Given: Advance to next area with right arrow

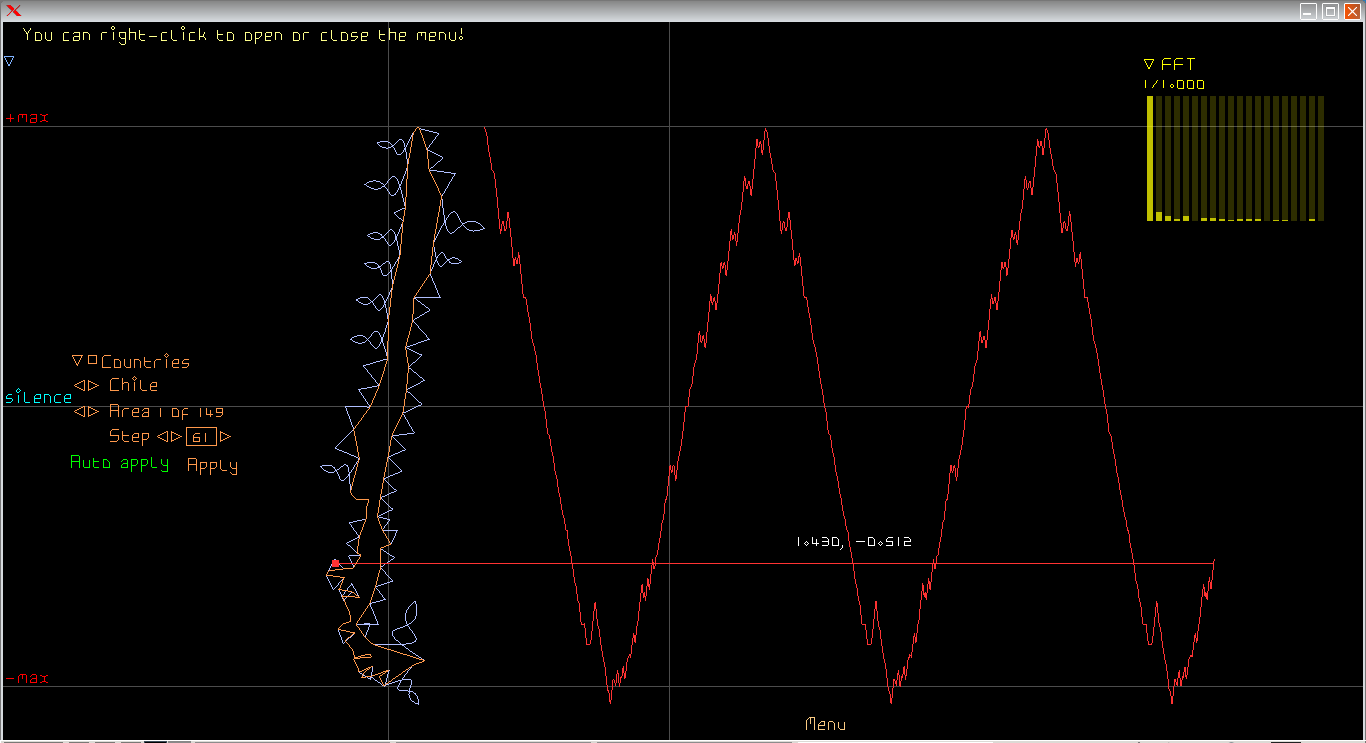Looking at the screenshot, I should point(94,411).
